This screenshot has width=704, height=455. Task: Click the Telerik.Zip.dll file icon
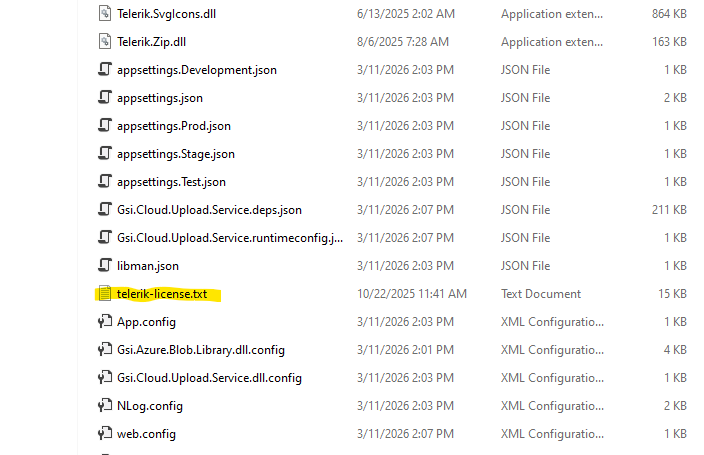tap(104, 42)
